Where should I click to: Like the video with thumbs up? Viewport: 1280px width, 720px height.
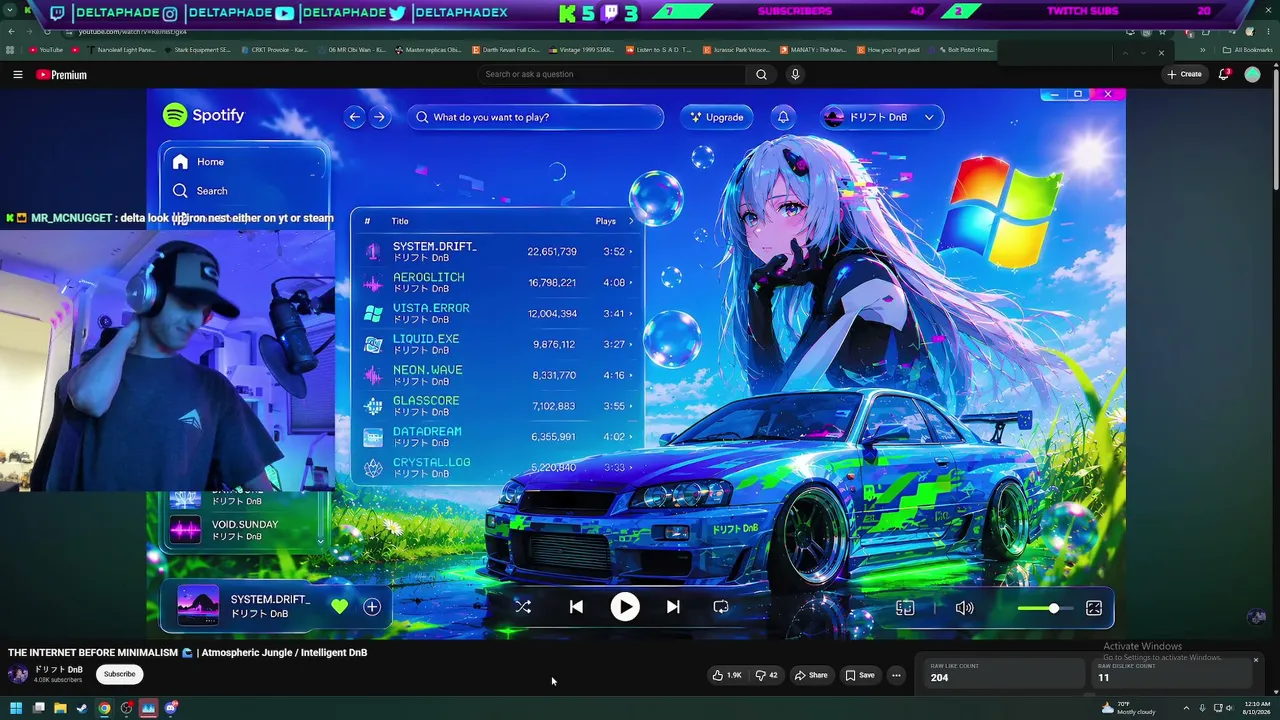[726, 675]
